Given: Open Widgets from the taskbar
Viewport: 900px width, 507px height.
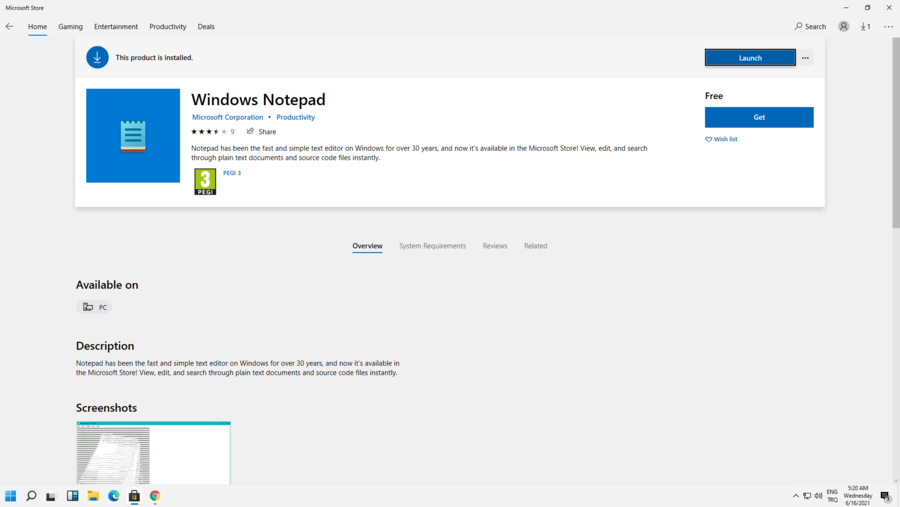Looking at the screenshot, I should click(x=72, y=496).
